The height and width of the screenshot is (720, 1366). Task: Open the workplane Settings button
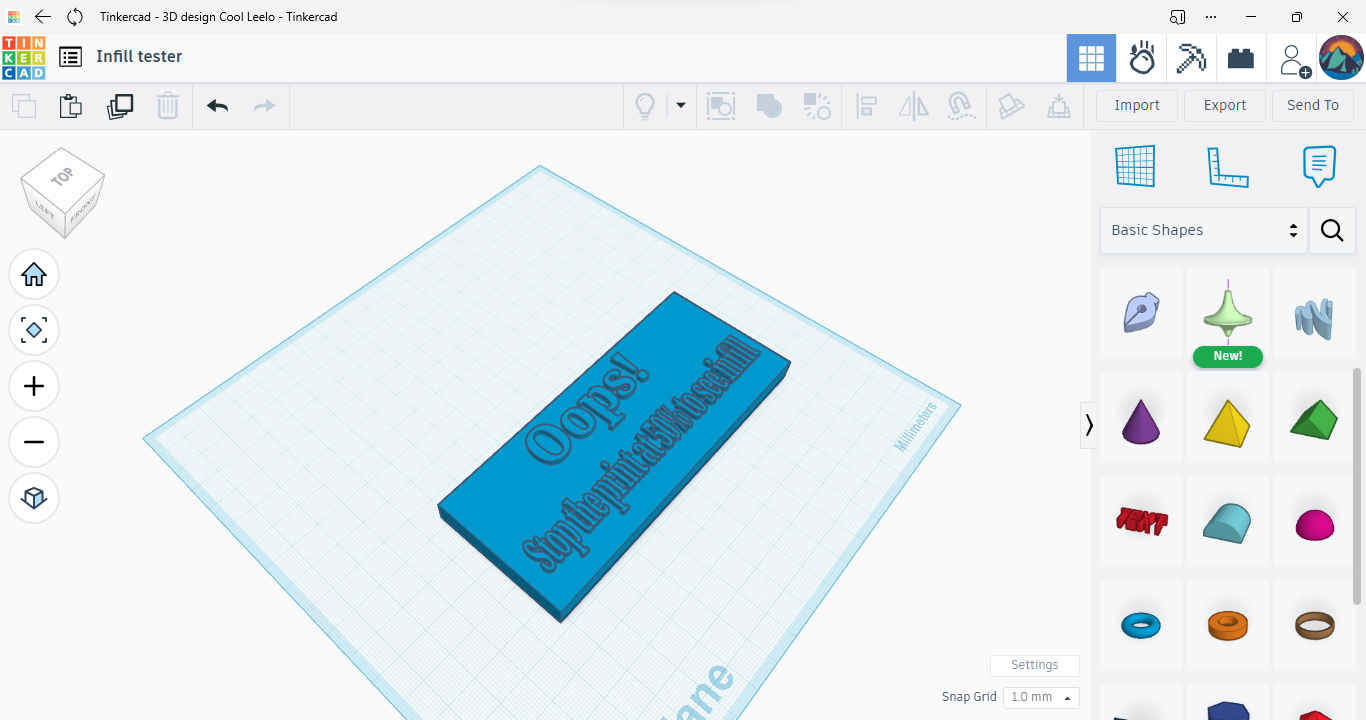[x=1035, y=665]
